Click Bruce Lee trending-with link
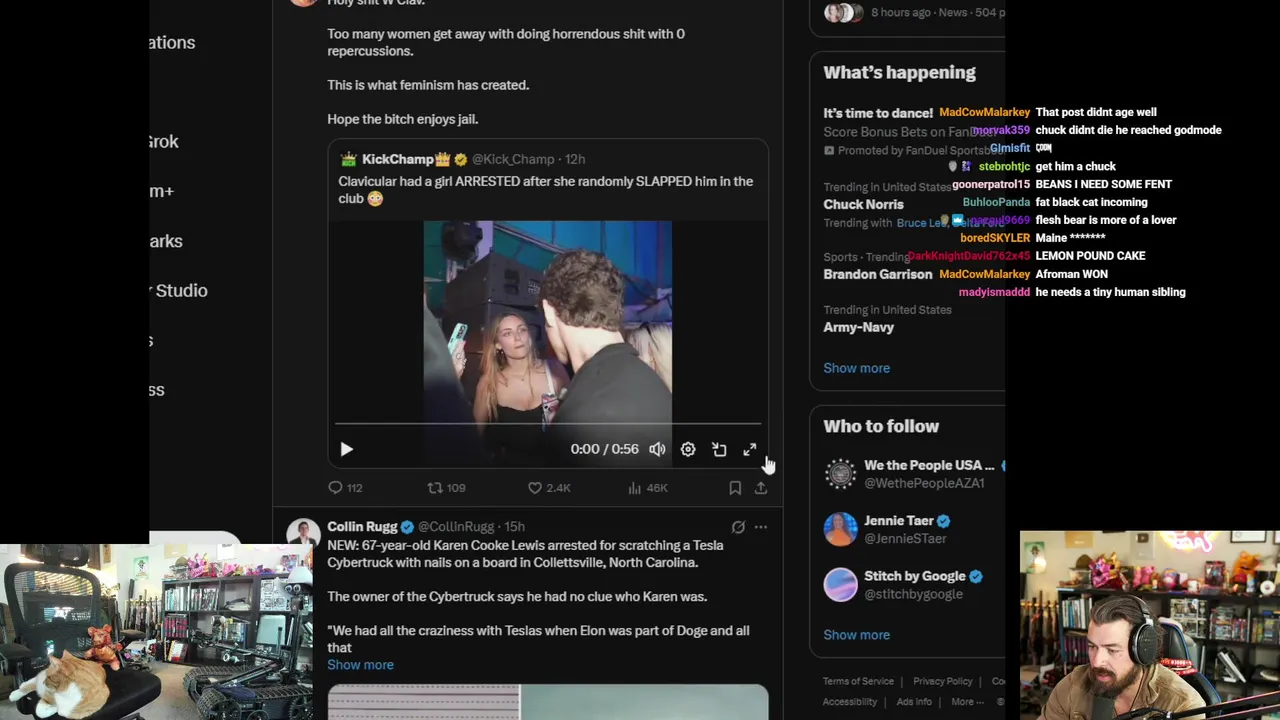This screenshot has width=1280, height=720. point(920,223)
